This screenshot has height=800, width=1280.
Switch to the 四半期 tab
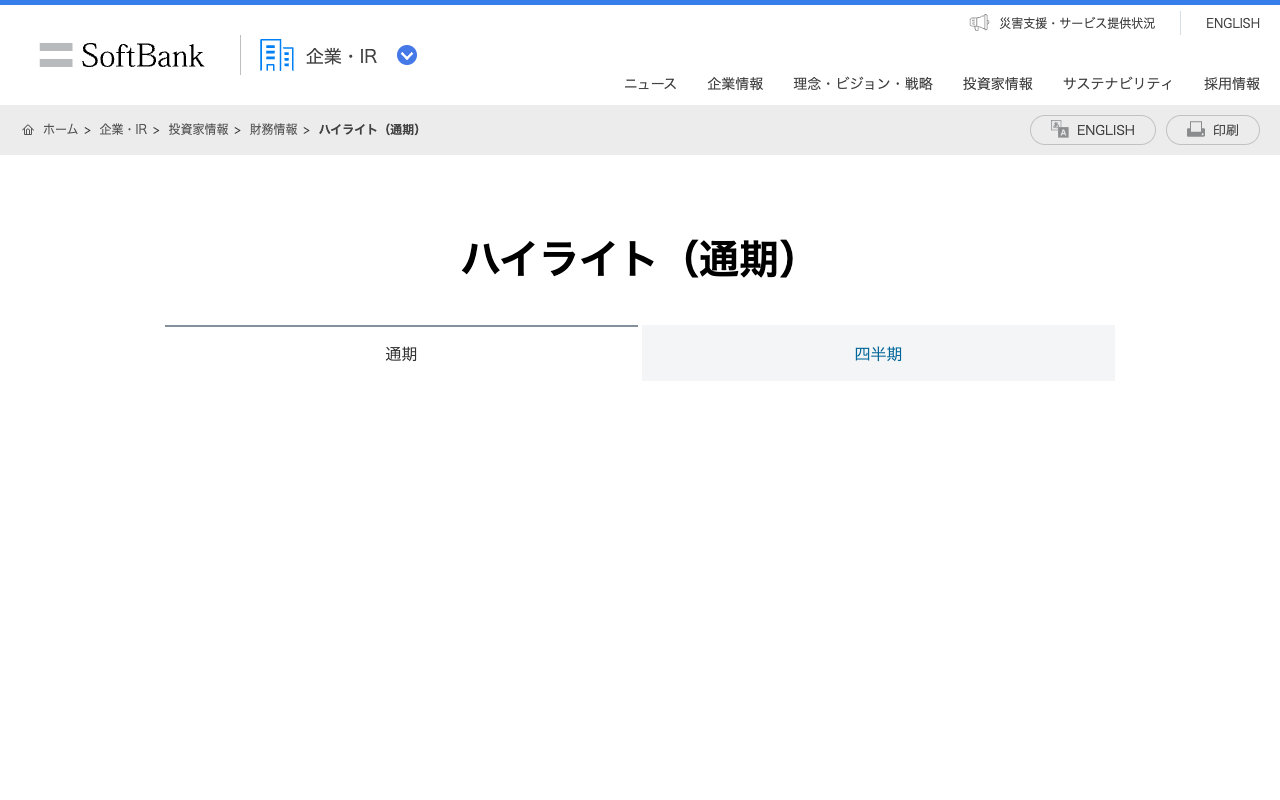click(878, 353)
